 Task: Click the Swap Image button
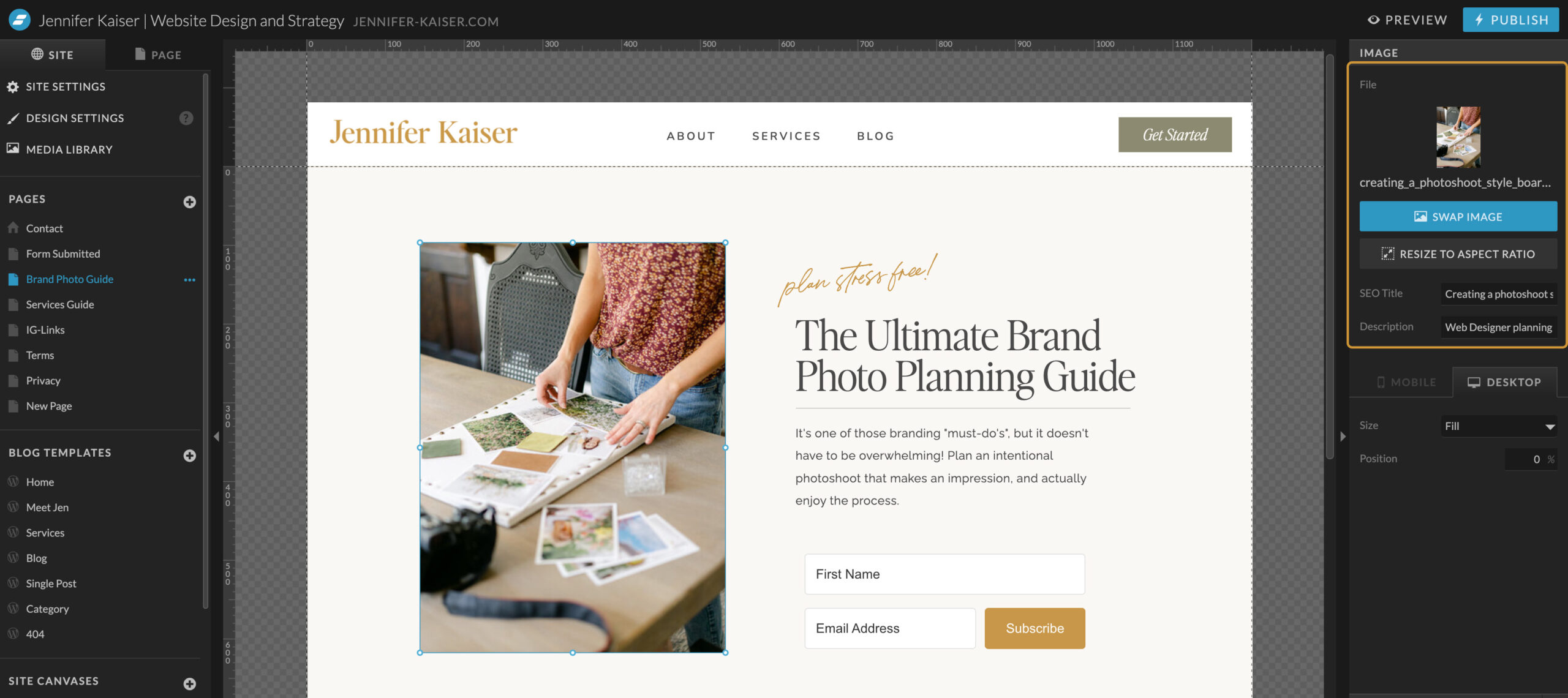tap(1458, 217)
